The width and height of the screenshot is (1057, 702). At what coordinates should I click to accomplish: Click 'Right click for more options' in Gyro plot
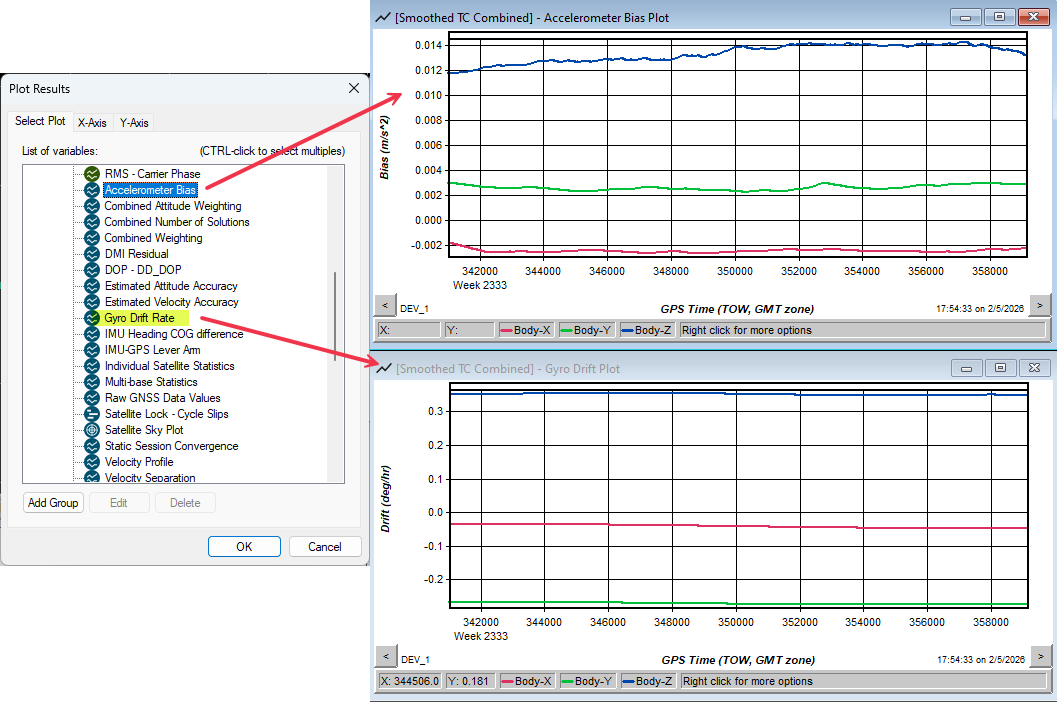(748, 681)
